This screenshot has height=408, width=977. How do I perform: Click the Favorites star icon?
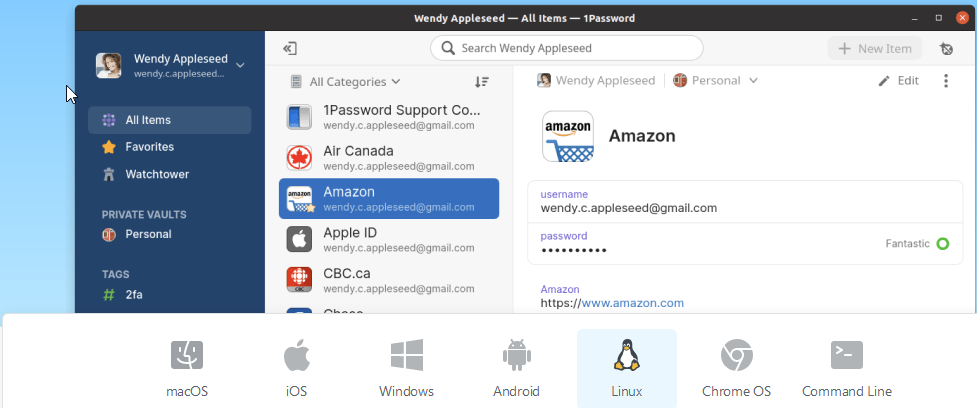(x=109, y=147)
